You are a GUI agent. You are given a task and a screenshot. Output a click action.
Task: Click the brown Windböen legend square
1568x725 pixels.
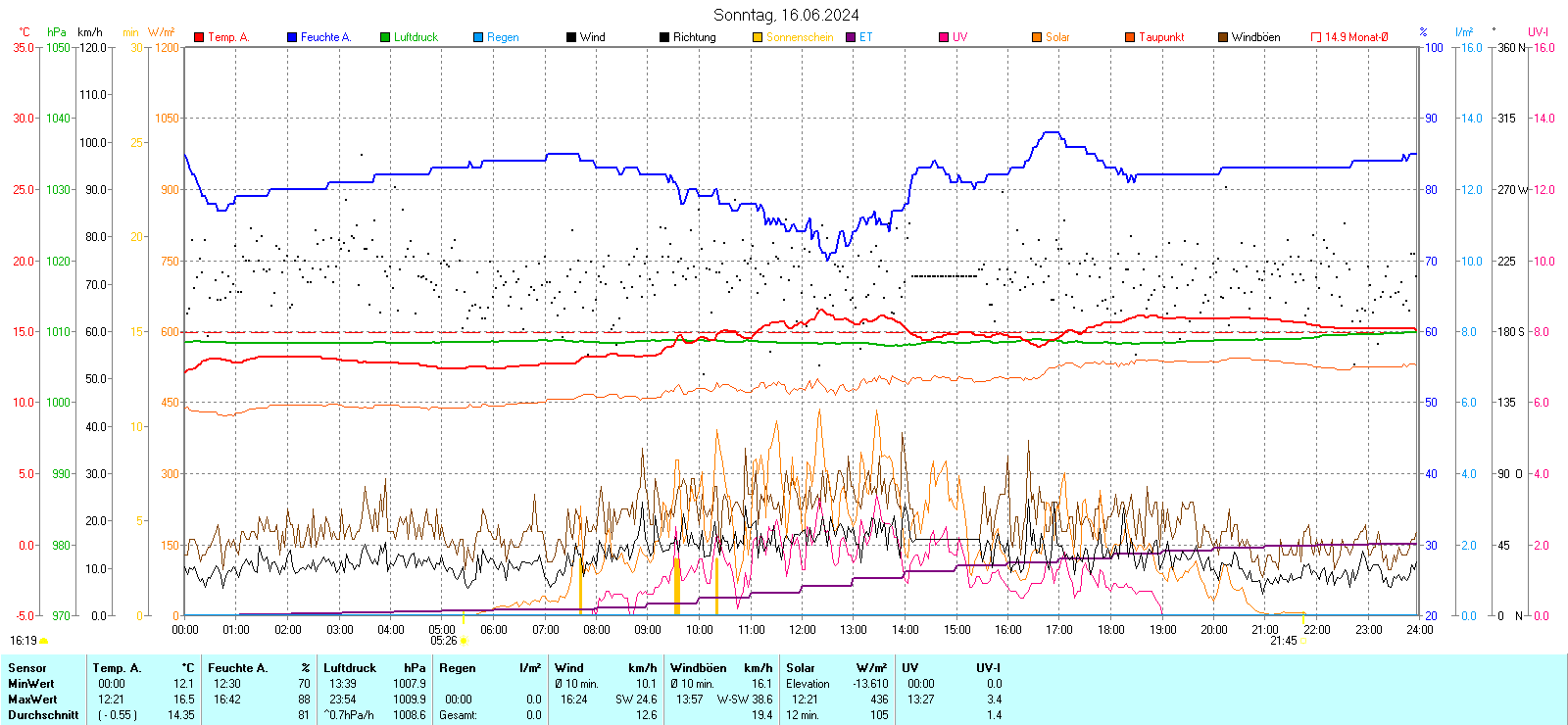pyautogui.click(x=1223, y=37)
